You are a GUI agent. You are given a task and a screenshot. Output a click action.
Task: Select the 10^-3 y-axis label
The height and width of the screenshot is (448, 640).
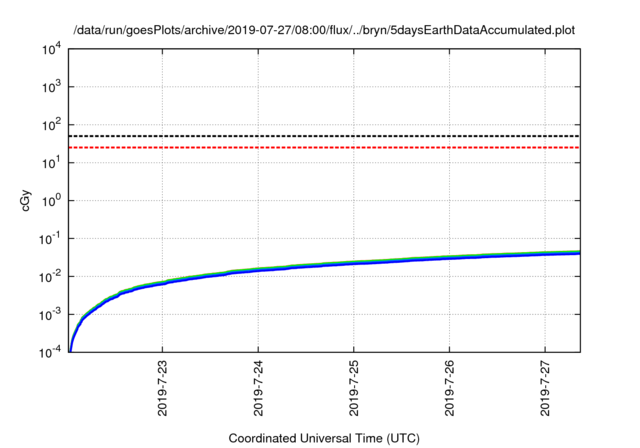point(49,315)
